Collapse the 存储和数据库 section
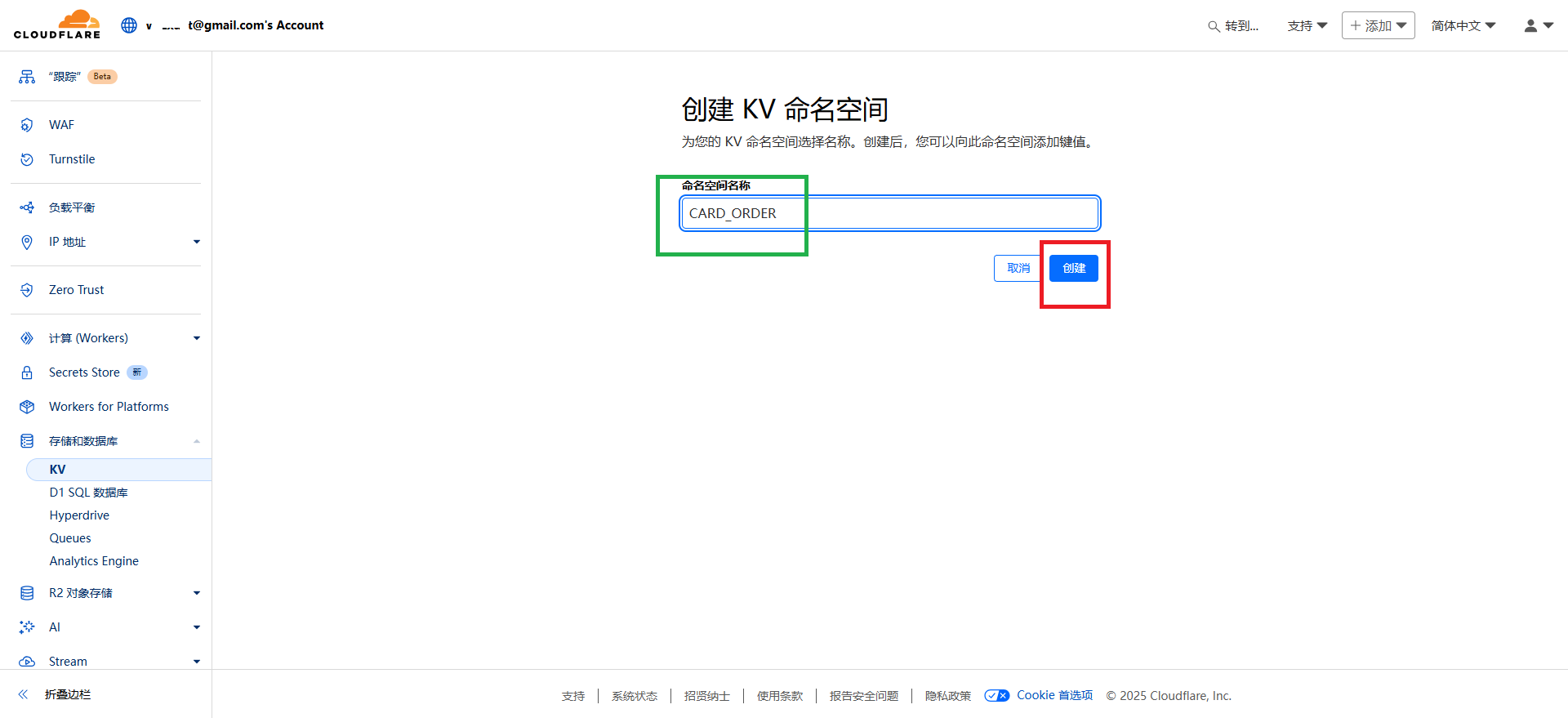1568x718 pixels. tap(196, 441)
